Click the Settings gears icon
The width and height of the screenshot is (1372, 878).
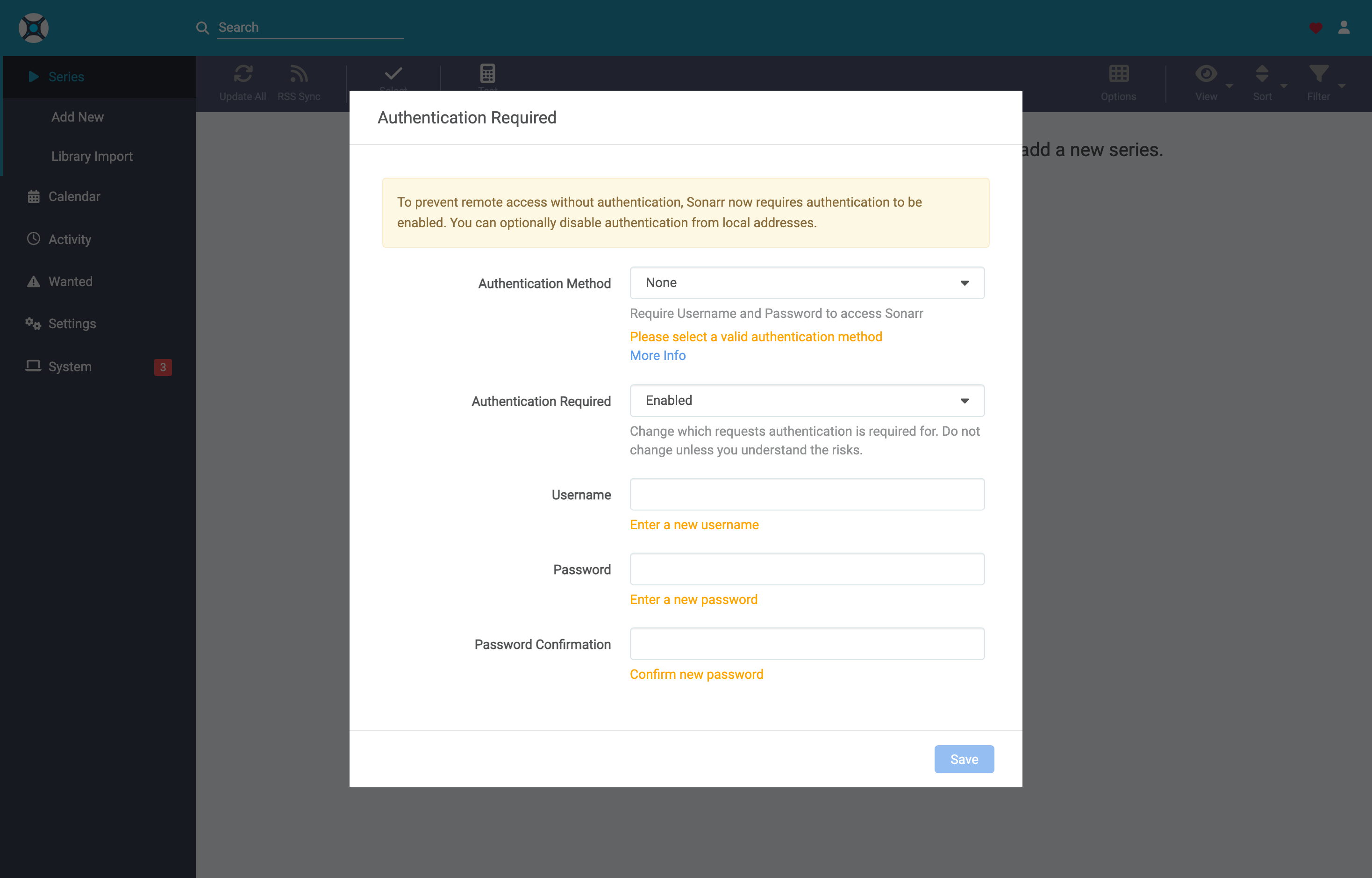click(33, 323)
